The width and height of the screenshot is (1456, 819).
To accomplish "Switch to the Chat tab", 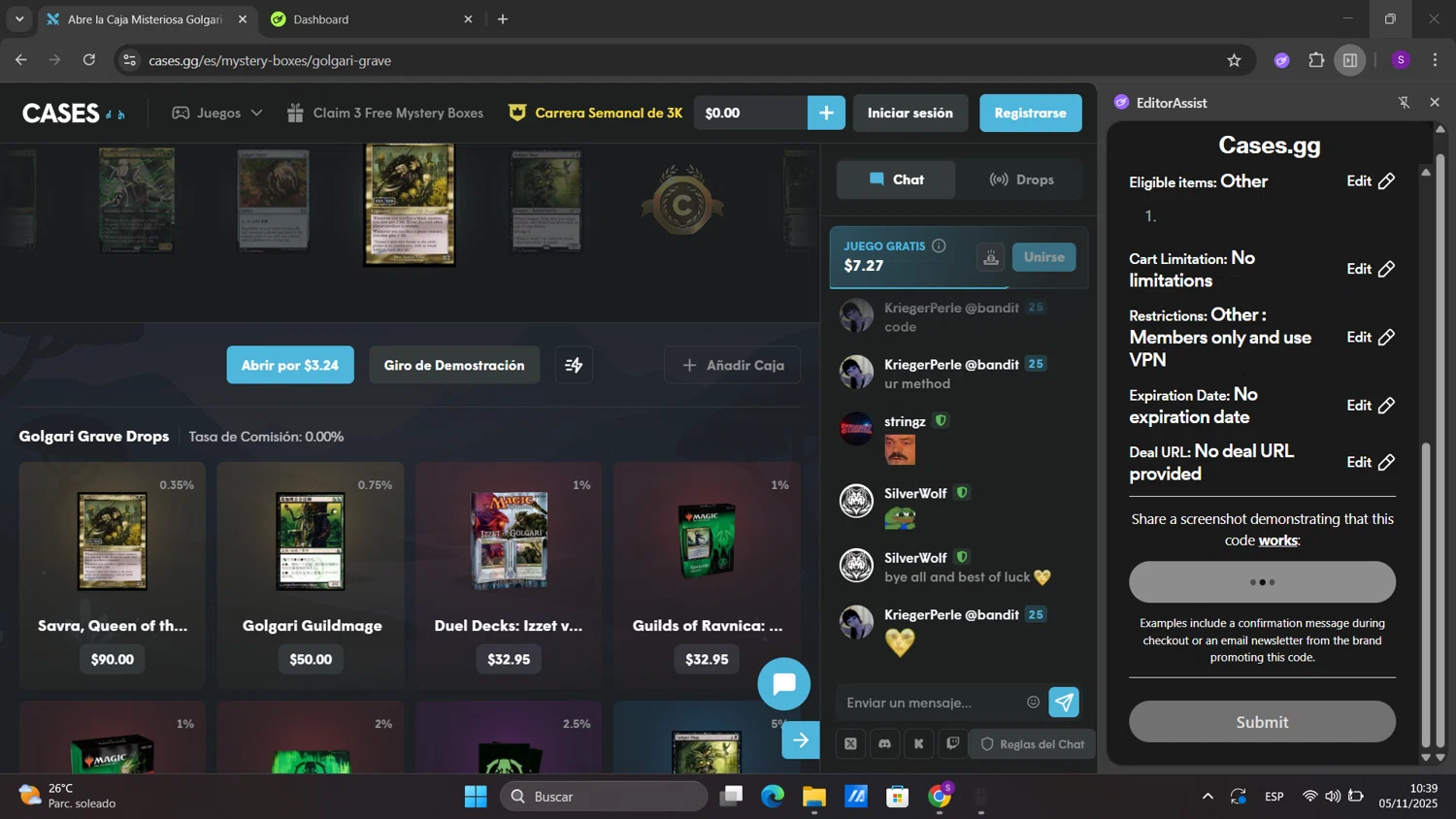I will (897, 180).
